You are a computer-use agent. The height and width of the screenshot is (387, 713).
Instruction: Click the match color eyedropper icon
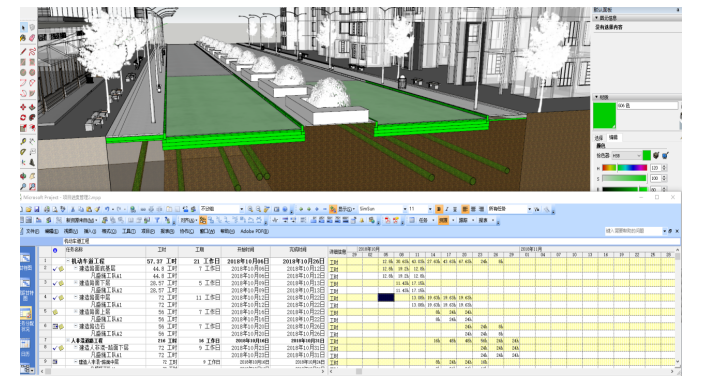tap(656, 156)
